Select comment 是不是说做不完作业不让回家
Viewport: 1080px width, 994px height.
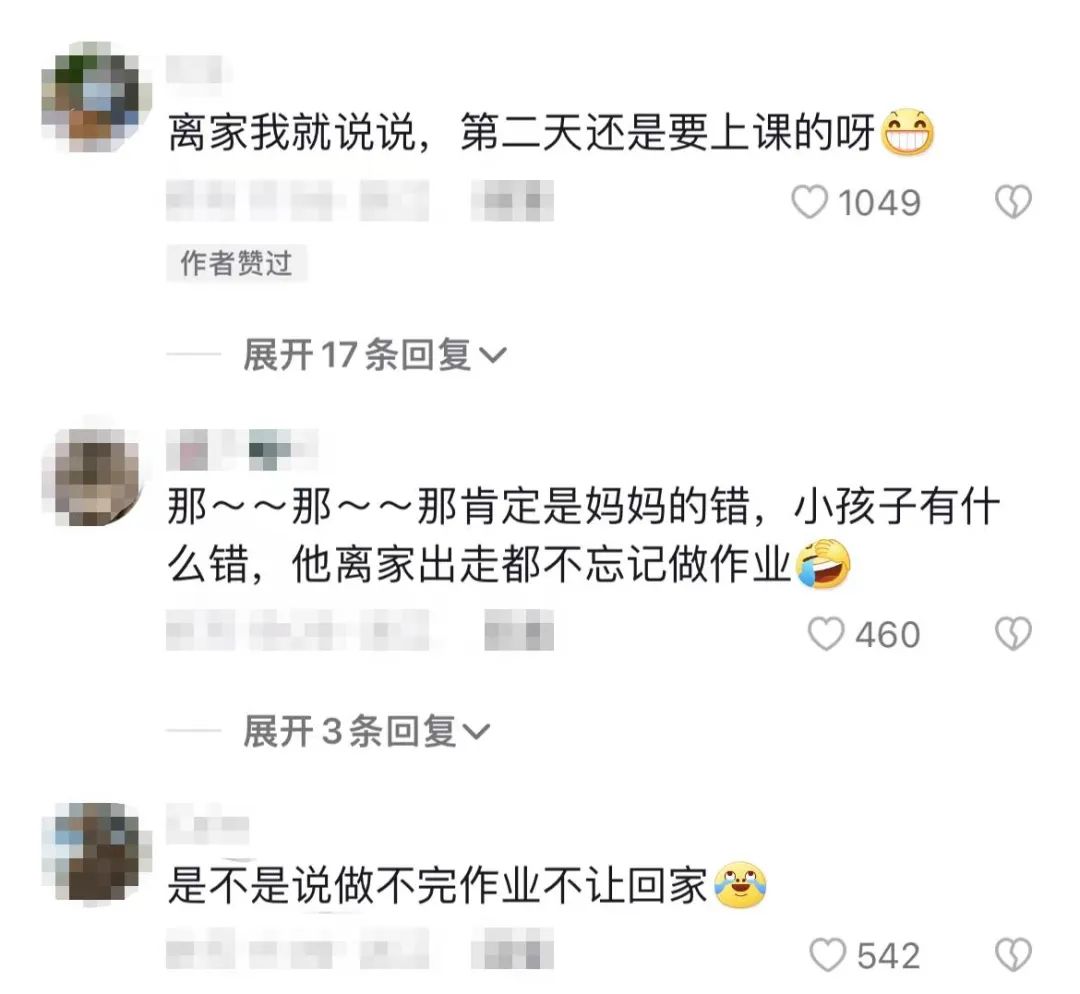(x=438, y=885)
